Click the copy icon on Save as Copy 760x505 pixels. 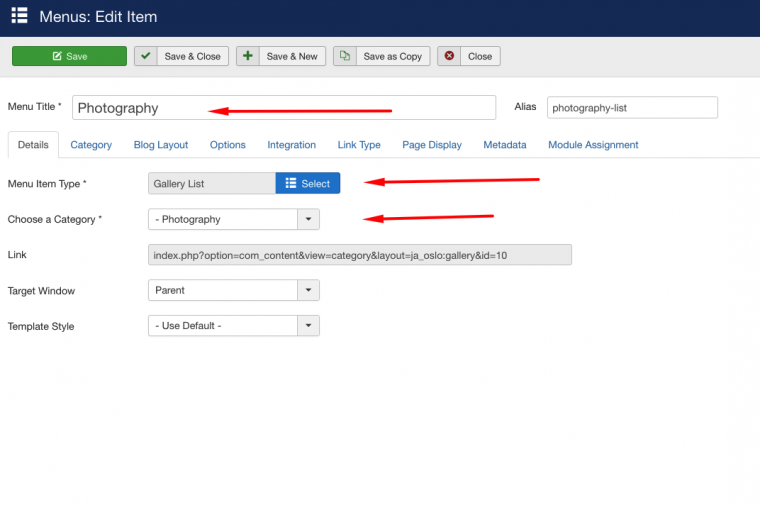[345, 56]
